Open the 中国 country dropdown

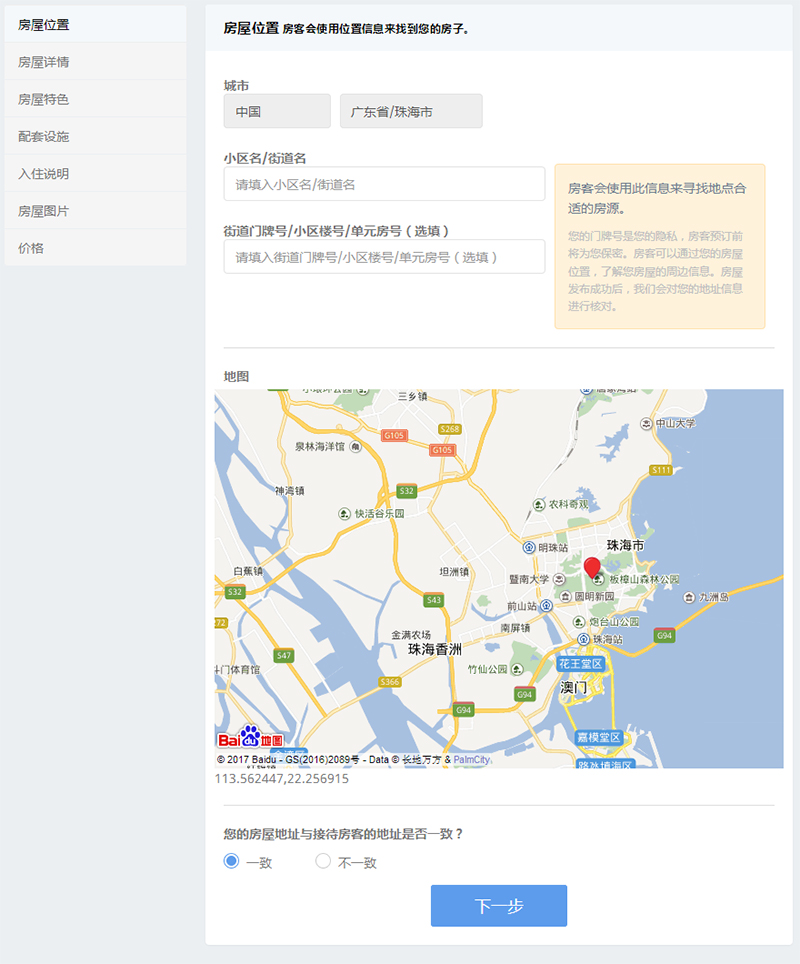click(x=277, y=111)
